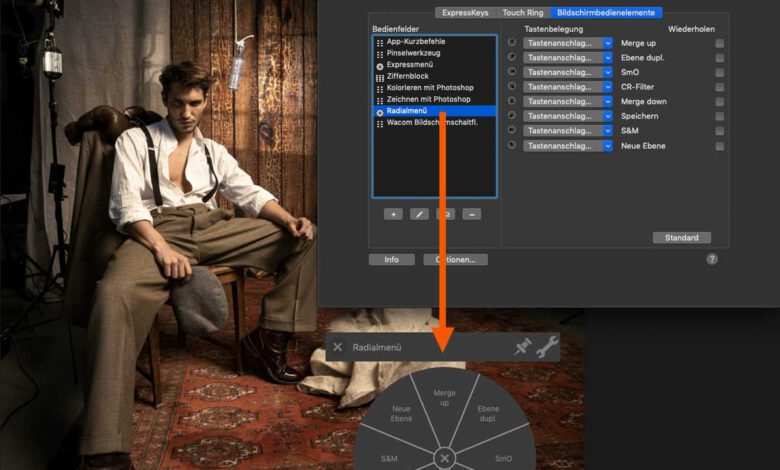Toggle Wiederholen checkbox for CR-Filter
Image resolution: width=780 pixels, height=470 pixels.
[x=719, y=87]
